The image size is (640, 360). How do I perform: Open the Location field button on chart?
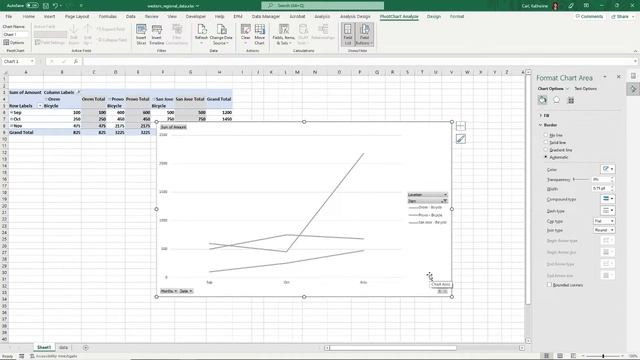(x=427, y=195)
